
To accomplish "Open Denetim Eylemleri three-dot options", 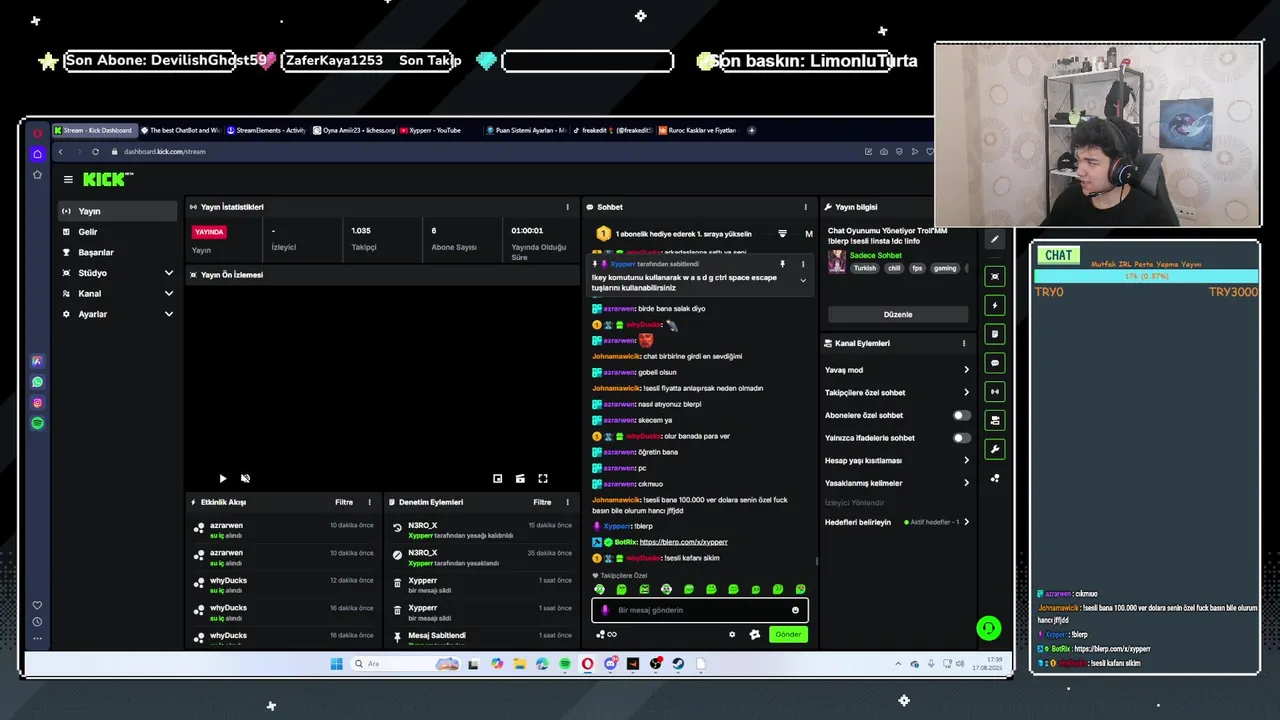I will (x=567, y=502).
